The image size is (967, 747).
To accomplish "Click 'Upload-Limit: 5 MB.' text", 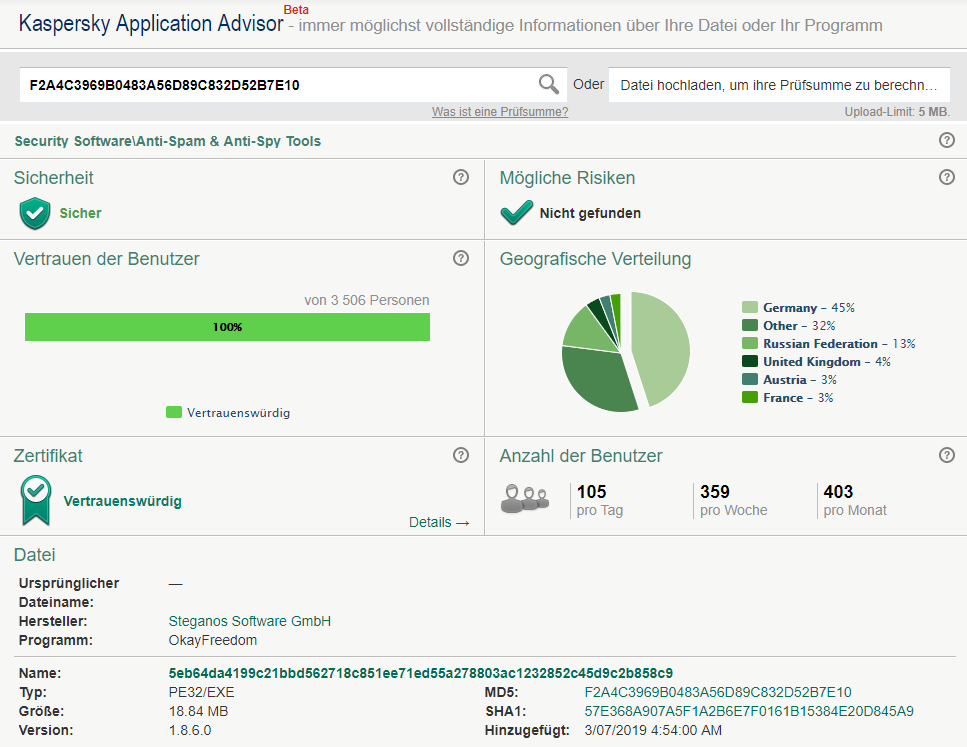I will (x=897, y=112).
